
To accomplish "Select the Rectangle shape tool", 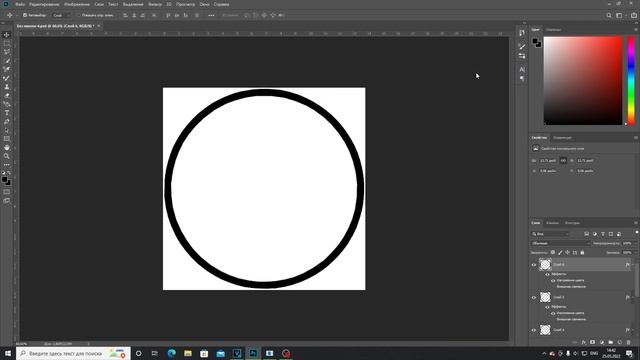I will (7, 139).
